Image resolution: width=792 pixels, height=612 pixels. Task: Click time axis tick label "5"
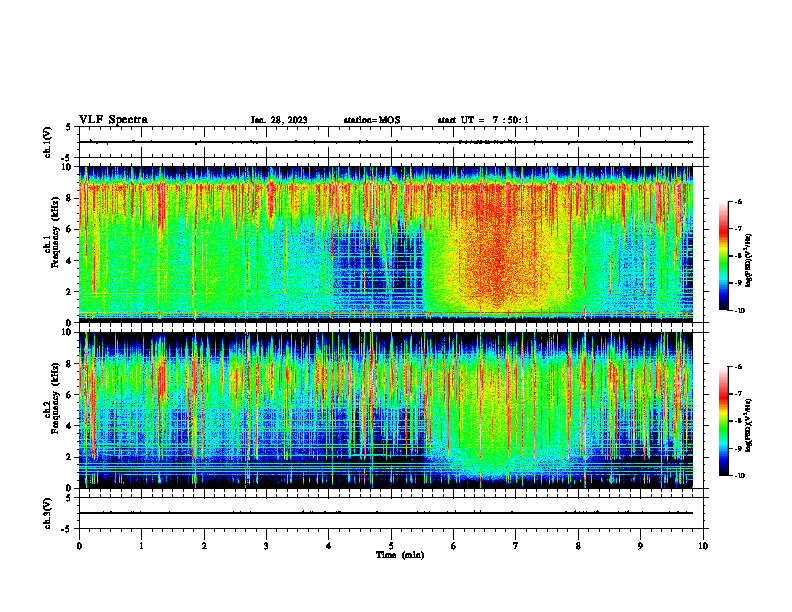(391, 546)
